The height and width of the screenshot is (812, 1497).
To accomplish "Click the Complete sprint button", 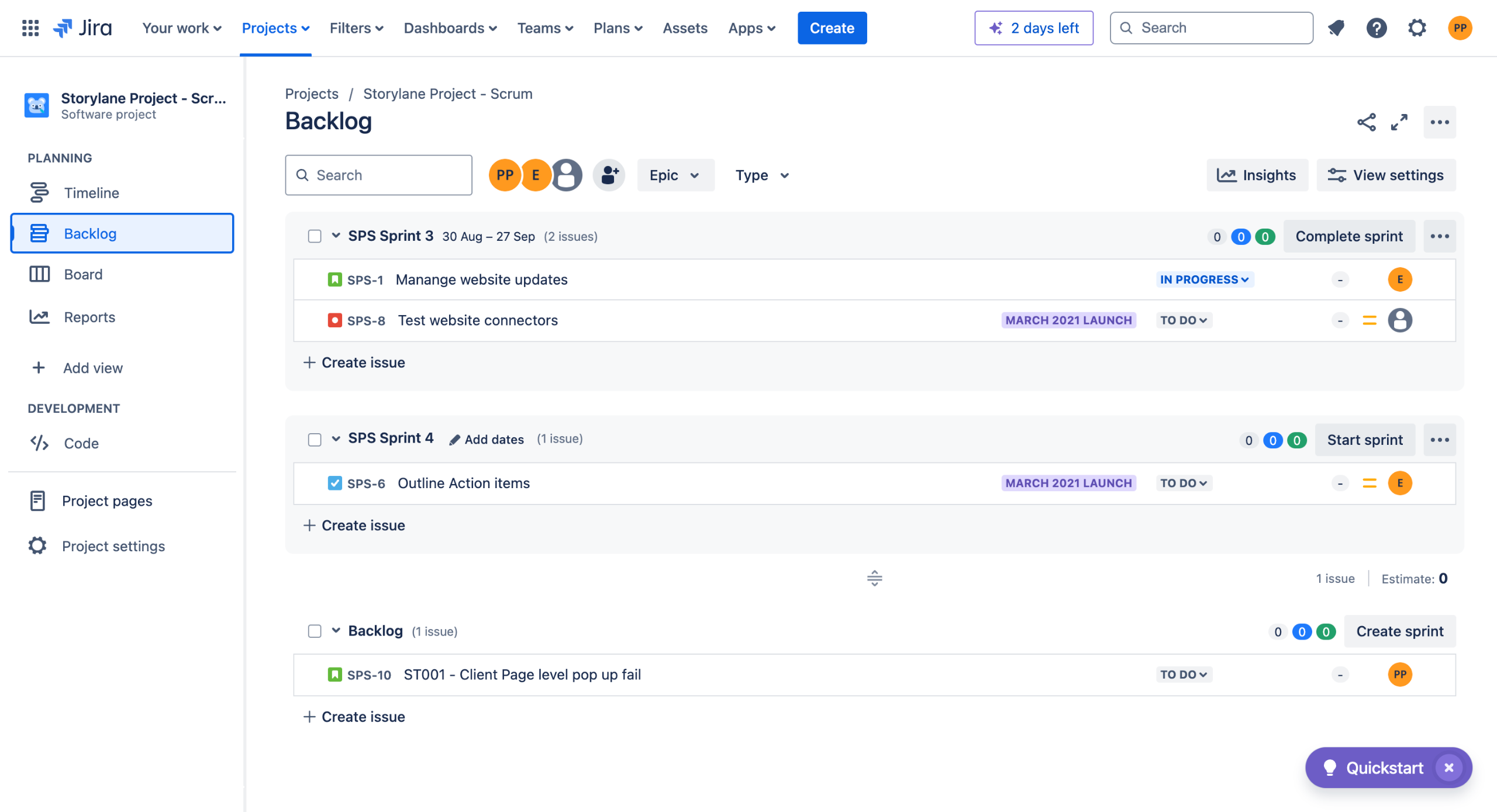I will (x=1348, y=236).
